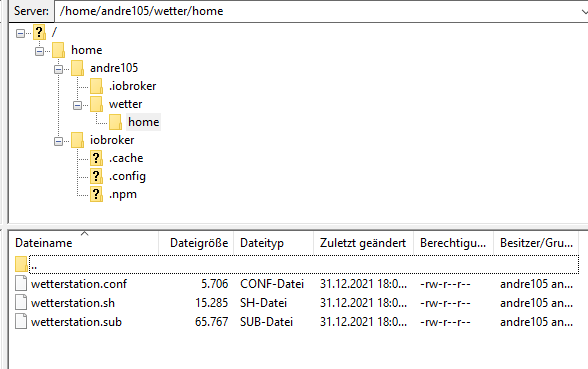Viewport: 588px width, 369px height.
Task: Select the home folder under wetter
Action: [x=144, y=122]
